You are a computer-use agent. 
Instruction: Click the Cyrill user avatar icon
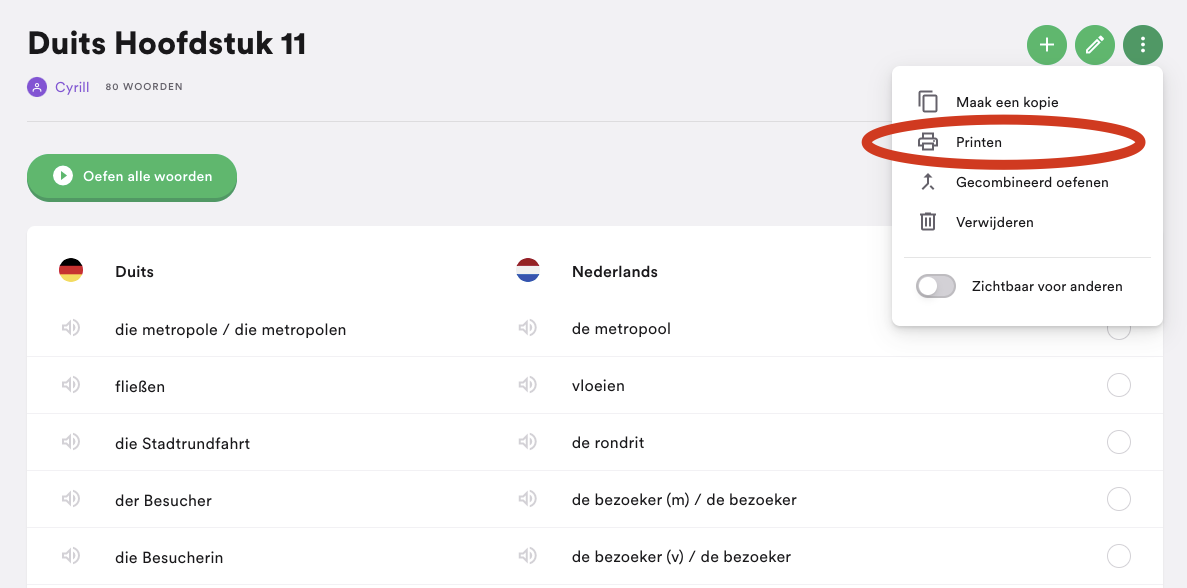pyautogui.click(x=37, y=87)
